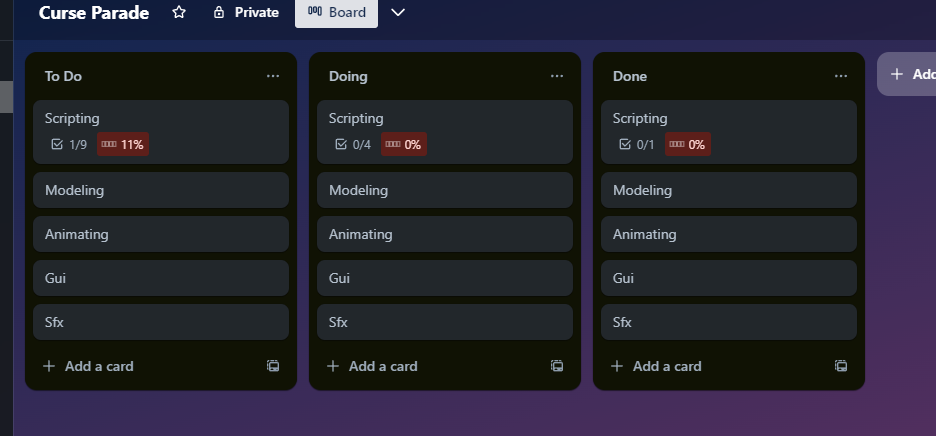Image resolution: width=936 pixels, height=436 pixels.
Task: Open the Sfx card in Done list
Action: (729, 322)
